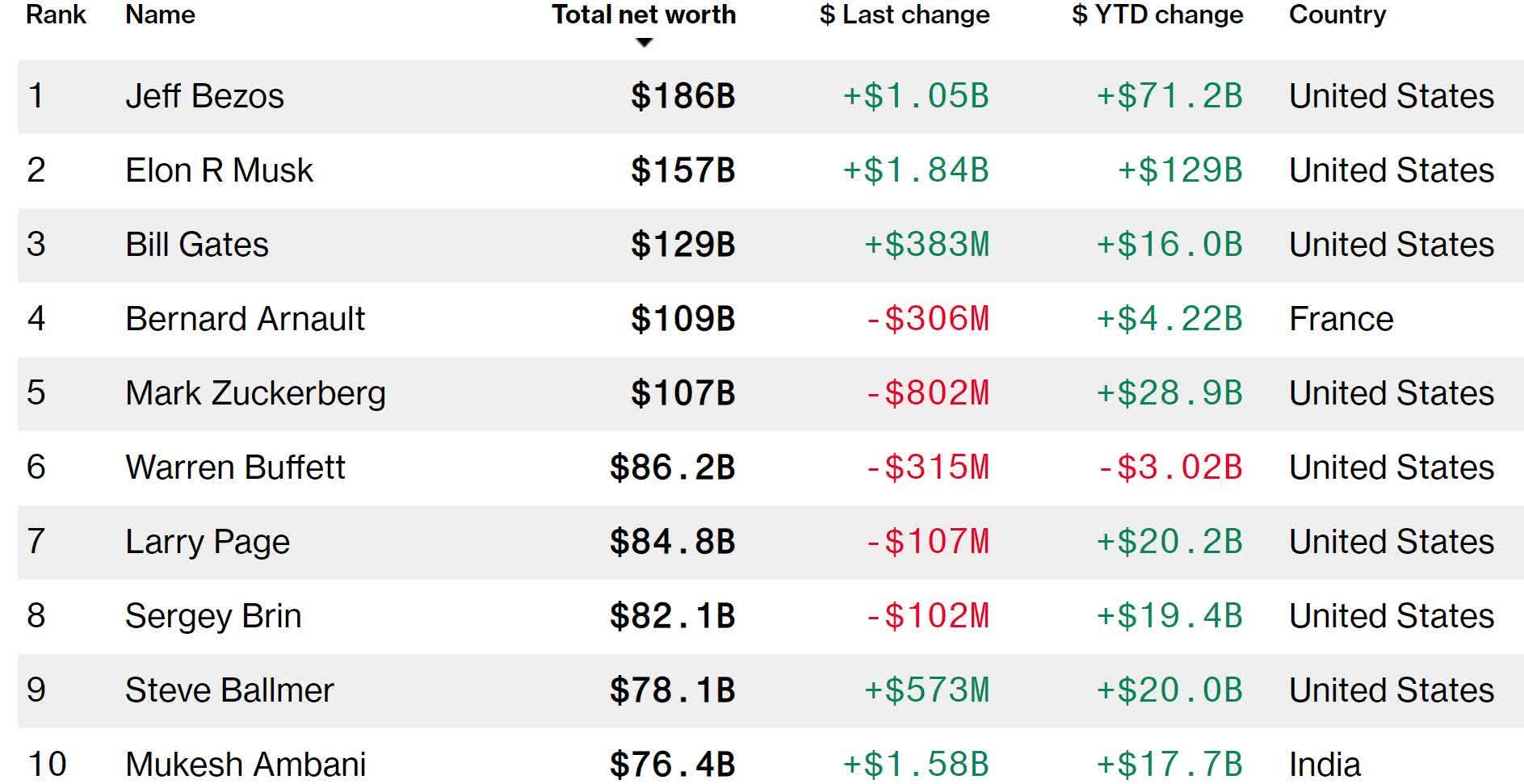1524x784 pixels.
Task: Click the sort arrow under Total net worth
Action: pos(644,43)
